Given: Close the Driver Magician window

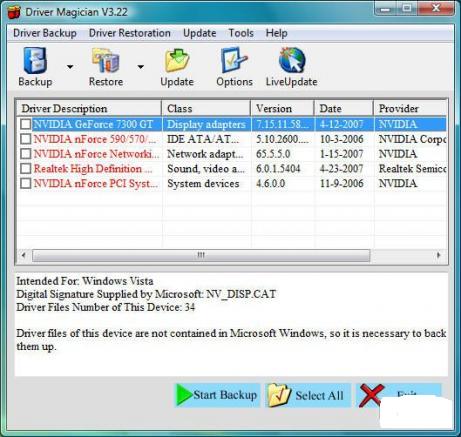Looking at the screenshot, I should pyautogui.click(x=436, y=8).
